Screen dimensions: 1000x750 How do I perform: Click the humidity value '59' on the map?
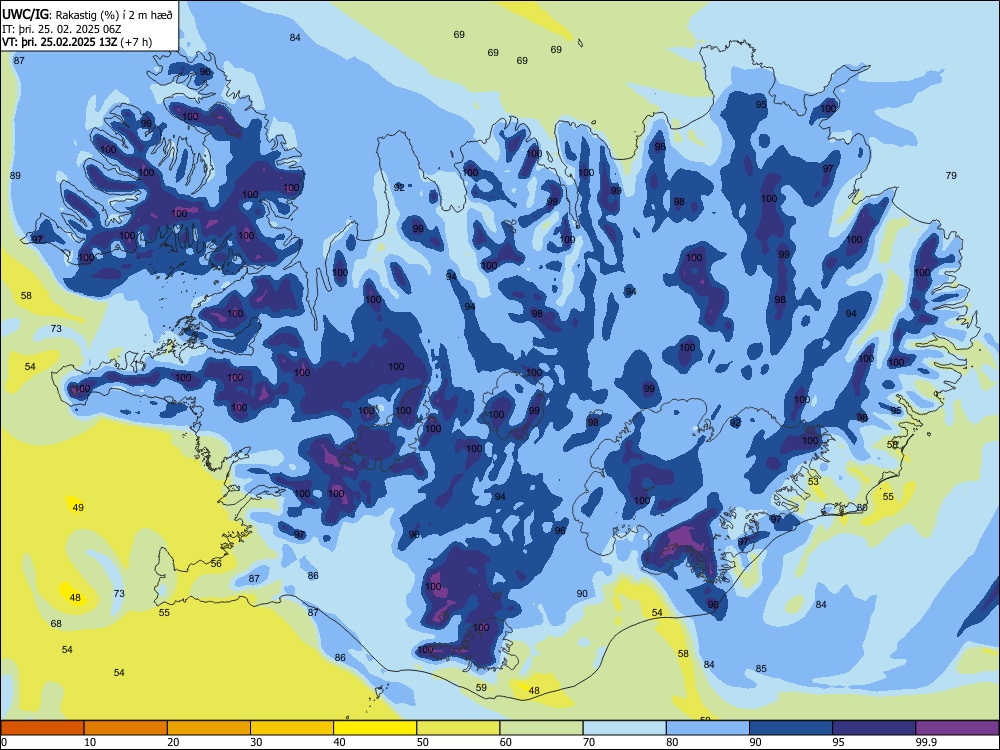(x=481, y=688)
